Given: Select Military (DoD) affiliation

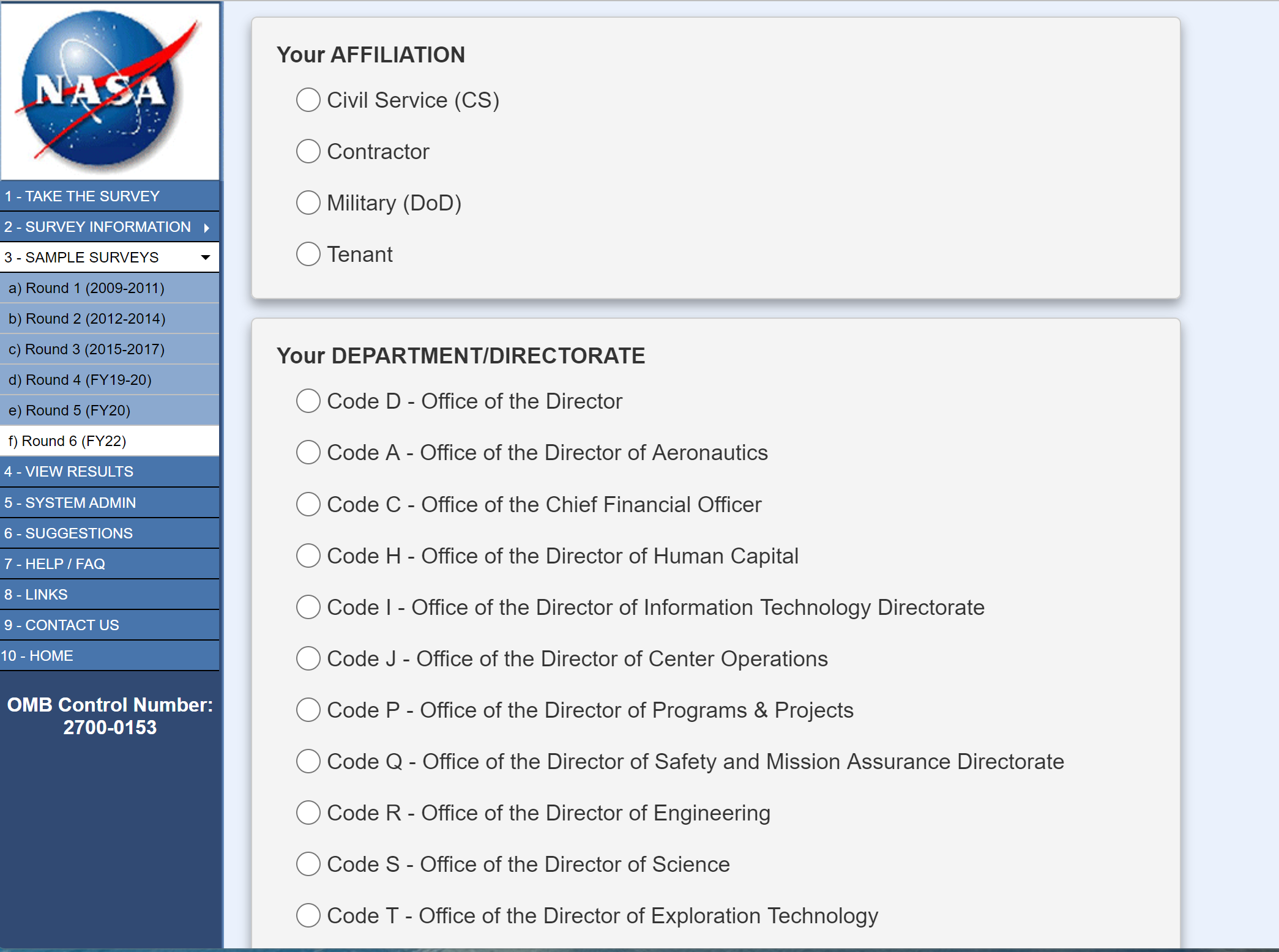Looking at the screenshot, I should coord(308,203).
